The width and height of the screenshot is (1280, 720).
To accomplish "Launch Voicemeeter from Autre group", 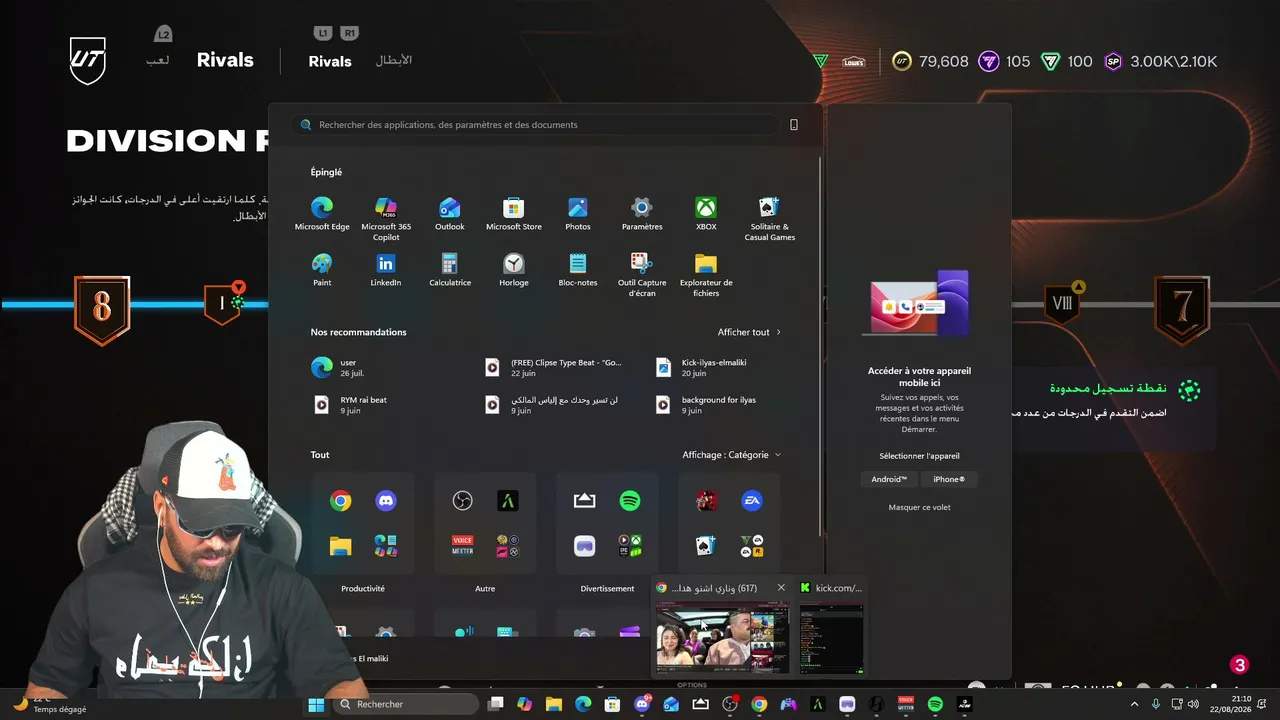I will (462, 546).
